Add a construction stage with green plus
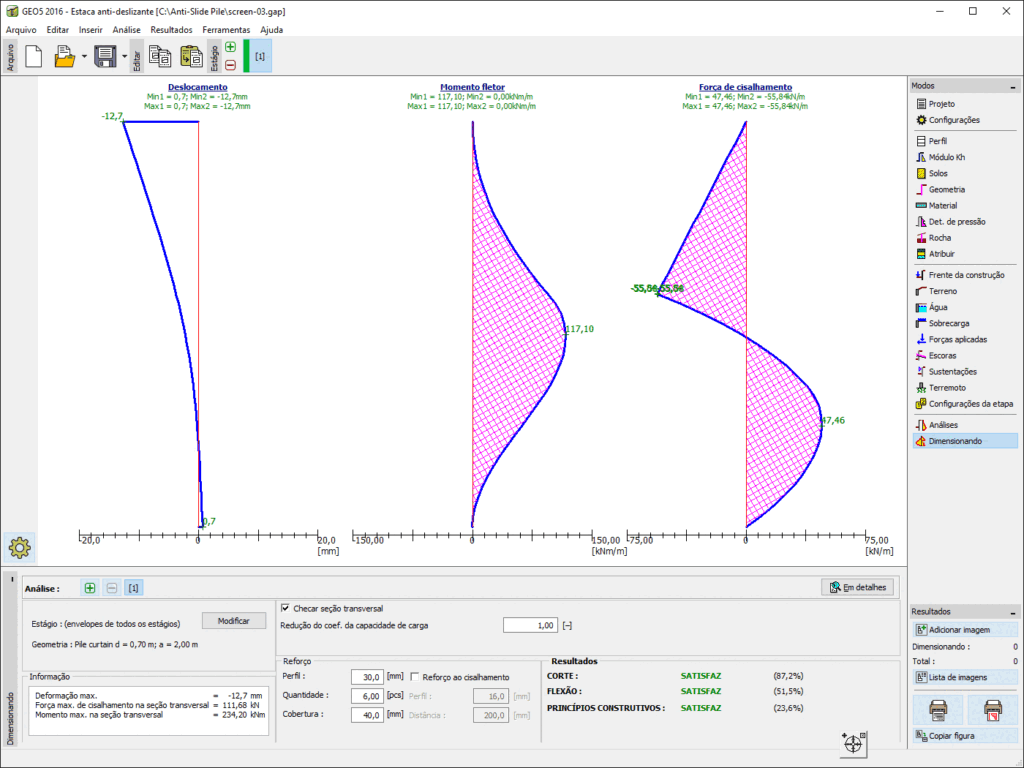 click(x=231, y=47)
